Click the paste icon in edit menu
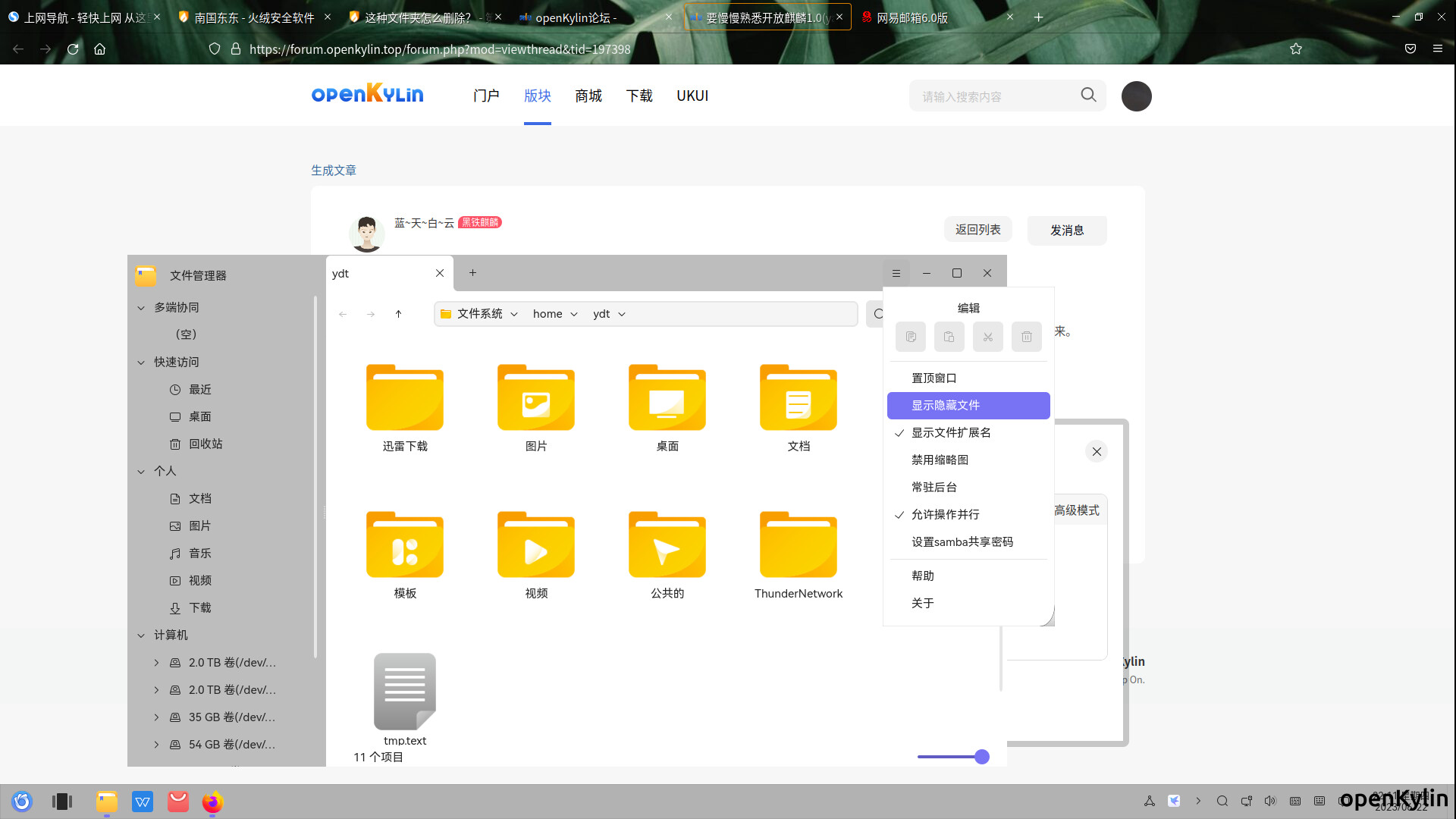1456x819 pixels. tap(949, 337)
